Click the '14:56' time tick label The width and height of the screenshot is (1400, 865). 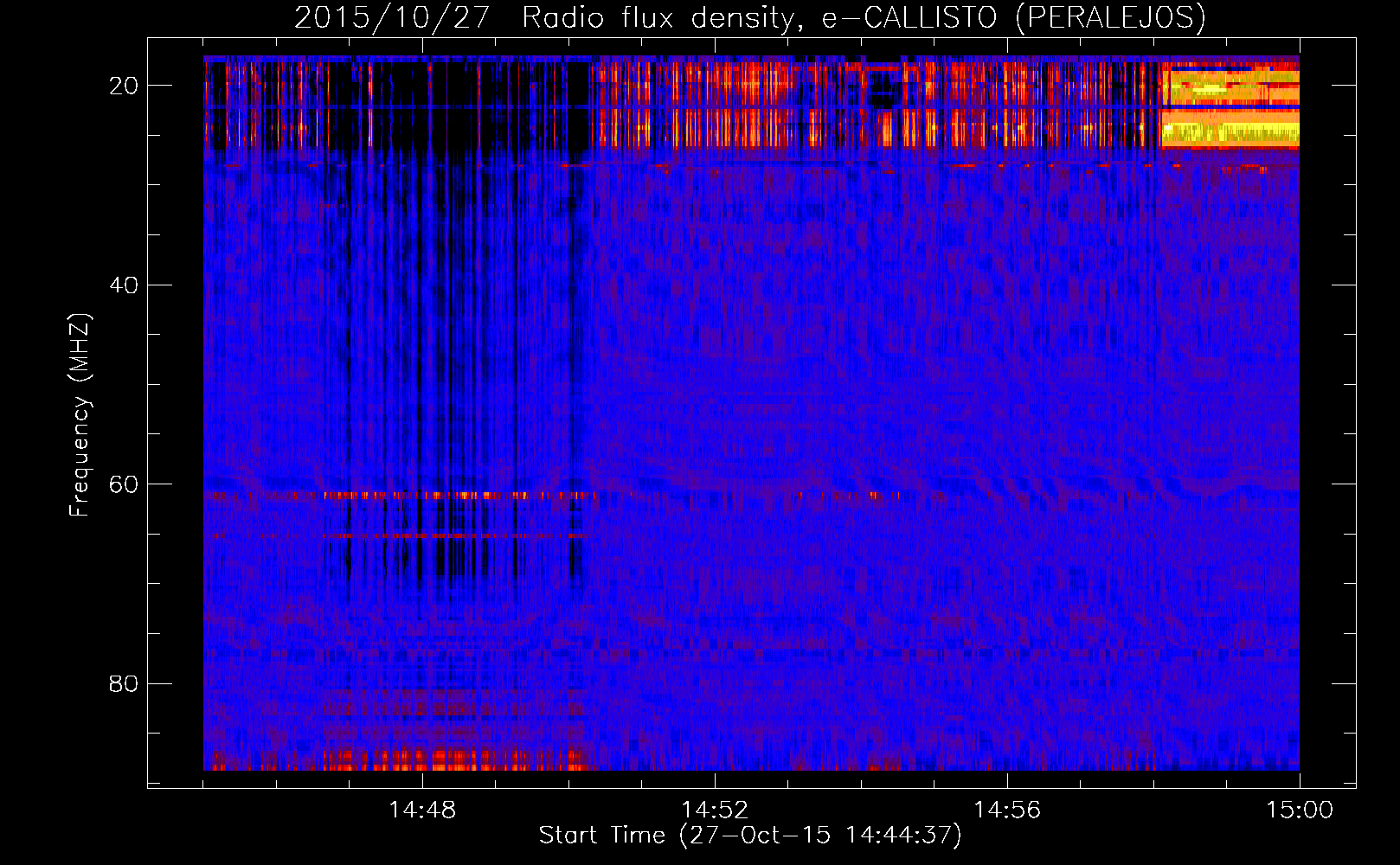pos(1007,811)
